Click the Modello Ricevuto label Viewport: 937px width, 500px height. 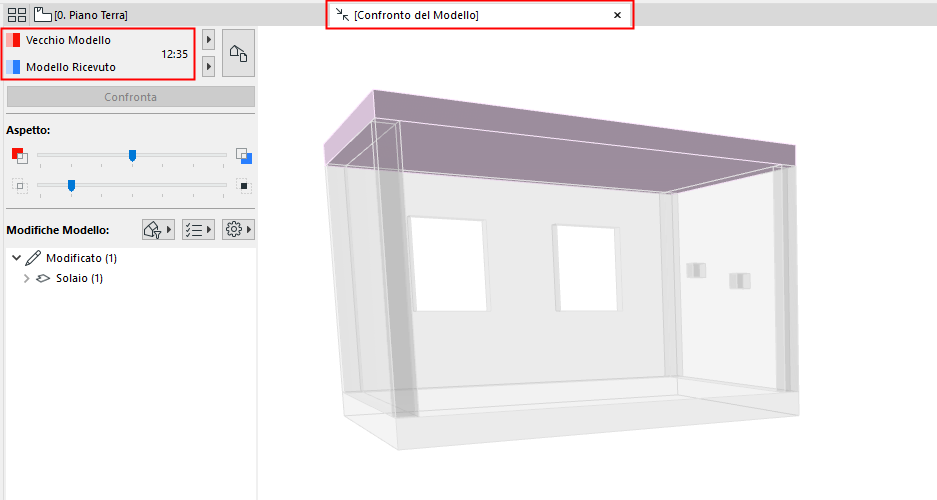pyautogui.click(x=71, y=67)
